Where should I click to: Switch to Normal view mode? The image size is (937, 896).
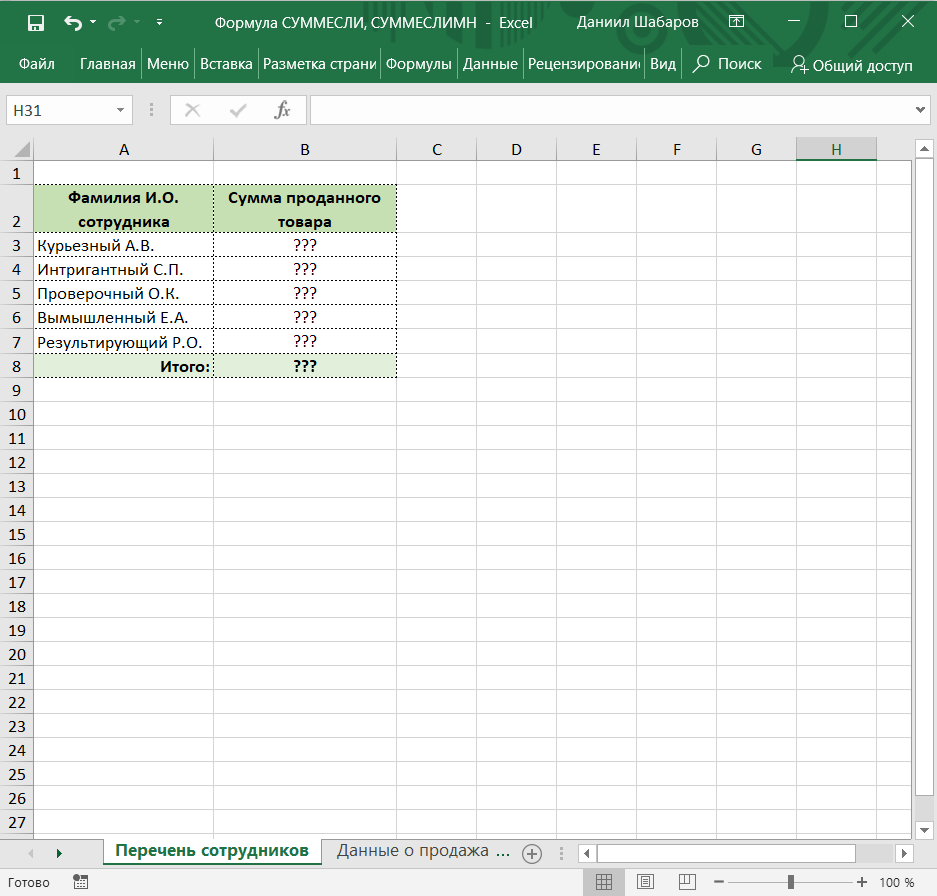tap(604, 882)
